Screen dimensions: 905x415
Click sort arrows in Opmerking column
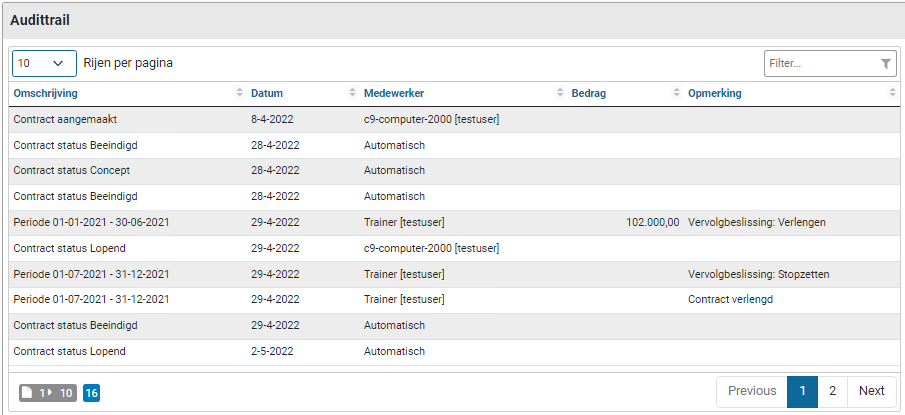(x=892, y=93)
